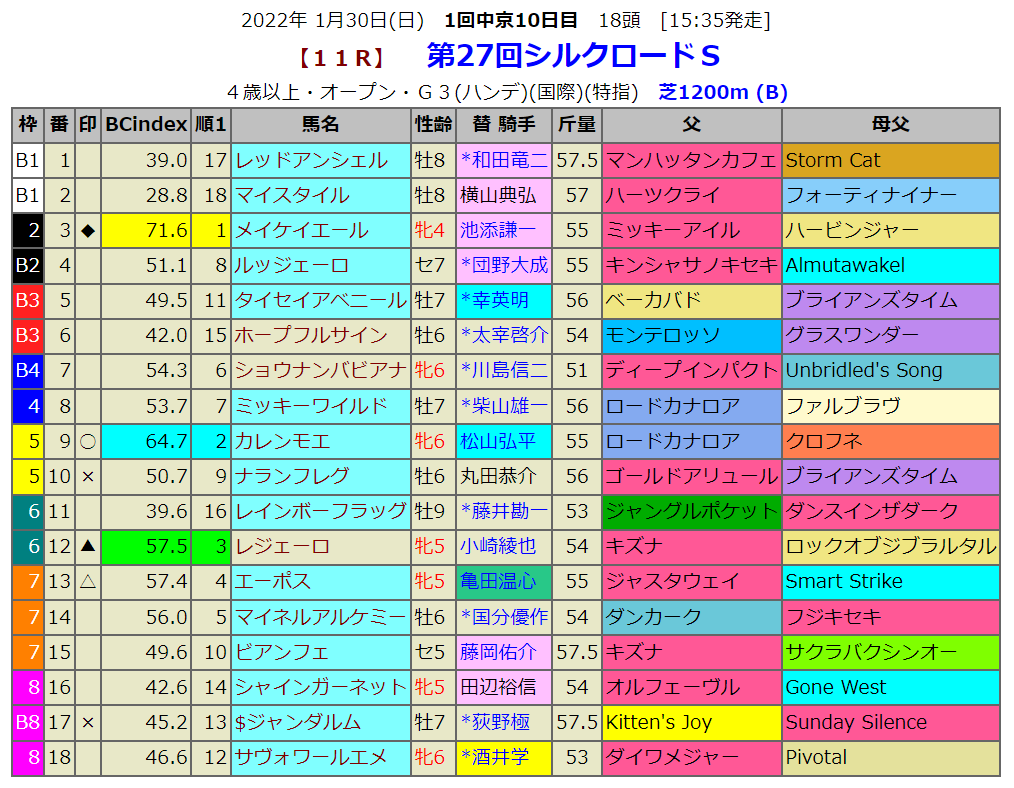
Task: Click the ○ mark in カレンモエ's row
Action: point(88,441)
